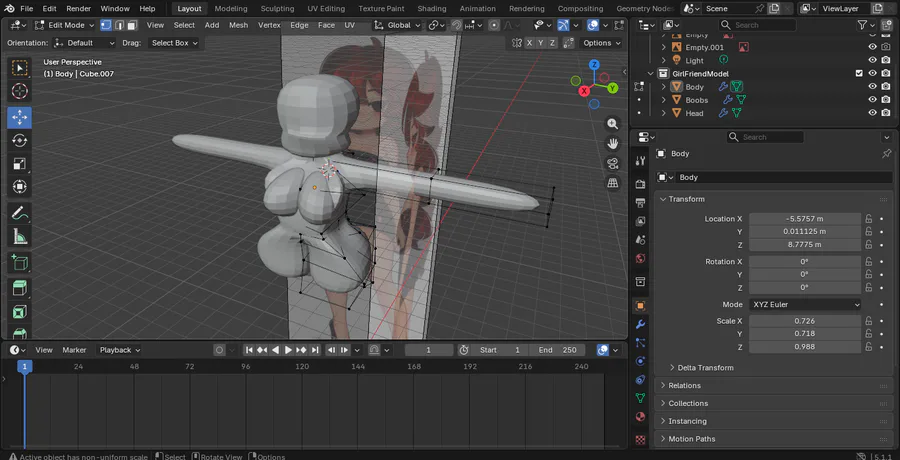
Task: Hide the Head object with eye icon
Action: (872, 113)
